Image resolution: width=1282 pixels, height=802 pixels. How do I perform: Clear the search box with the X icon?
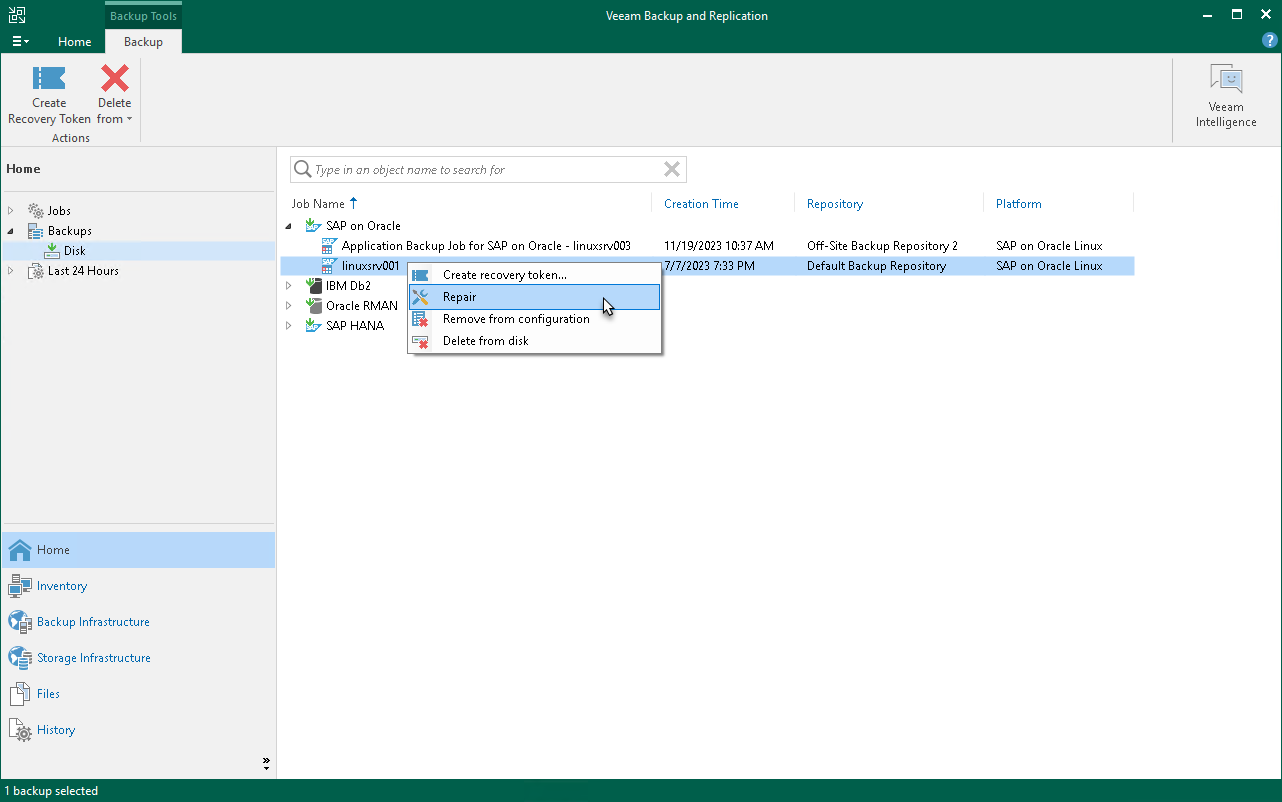tap(672, 170)
